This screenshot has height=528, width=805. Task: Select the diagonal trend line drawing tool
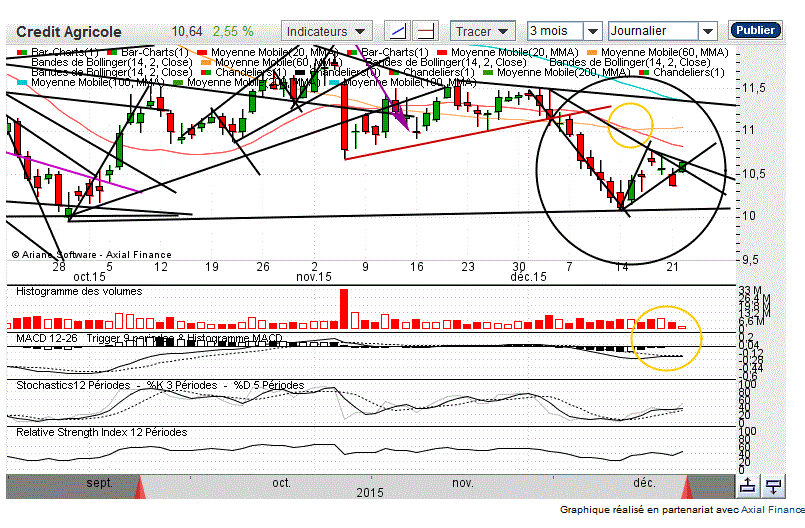(x=398, y=31)
